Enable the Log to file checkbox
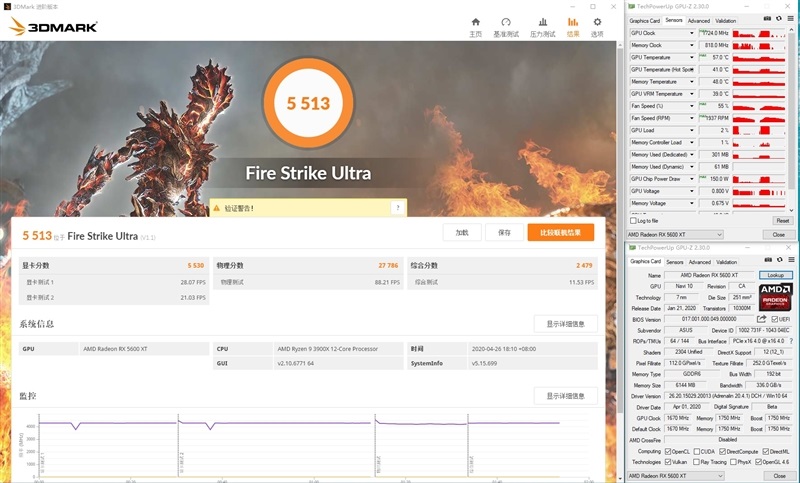The image size is (800, 483). coord(632,220)
